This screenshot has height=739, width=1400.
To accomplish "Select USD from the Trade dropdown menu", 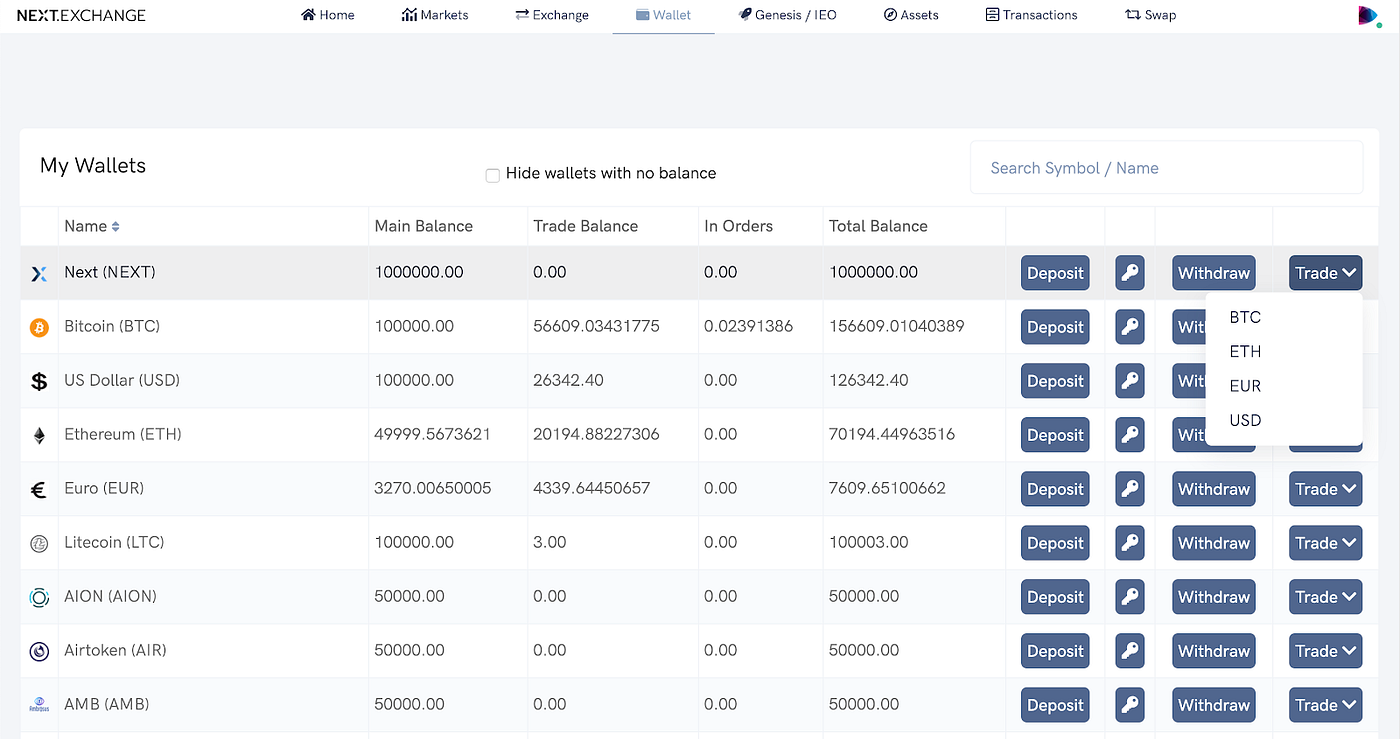I will click(1245, 420).
